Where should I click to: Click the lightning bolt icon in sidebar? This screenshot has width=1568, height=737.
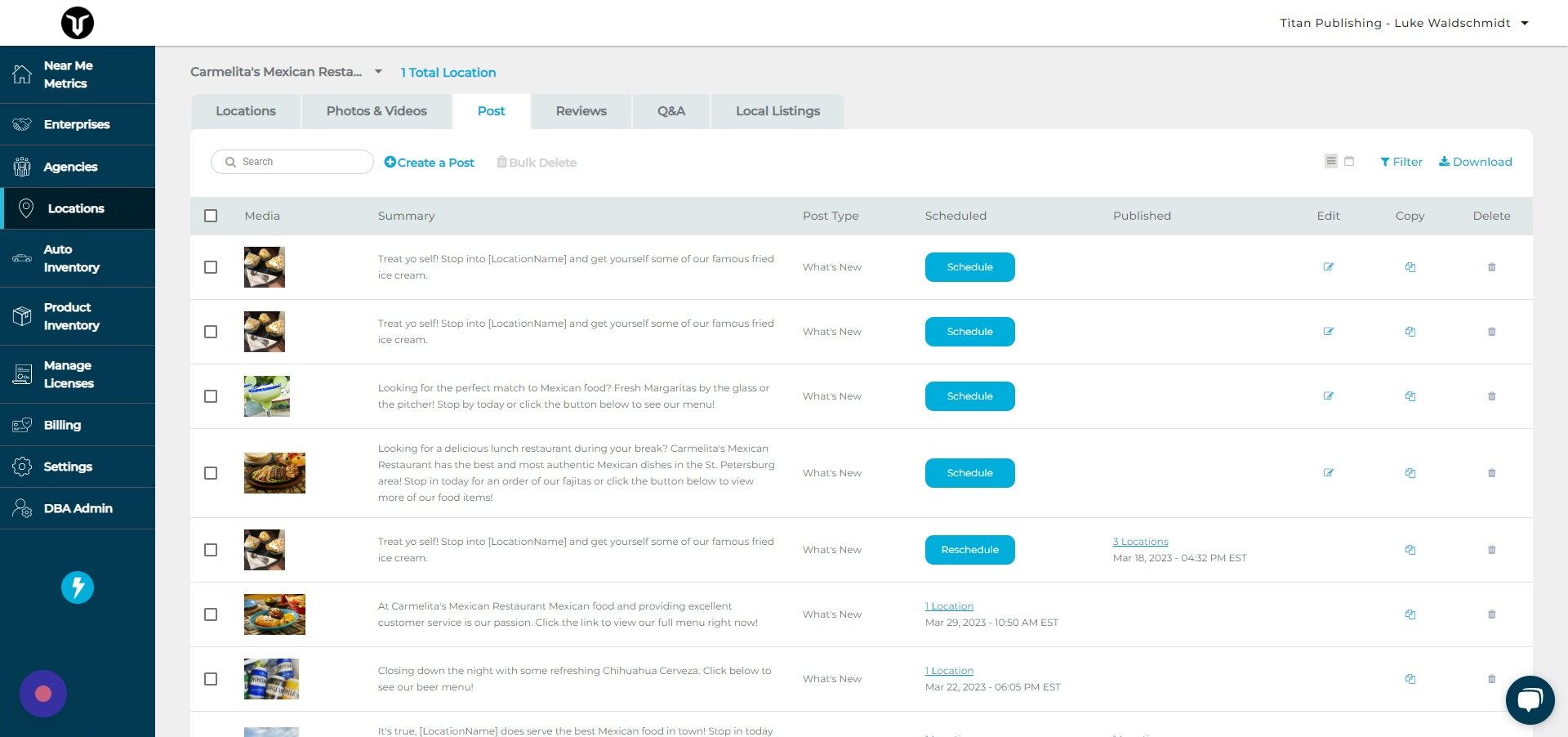(x=78, y=587)
